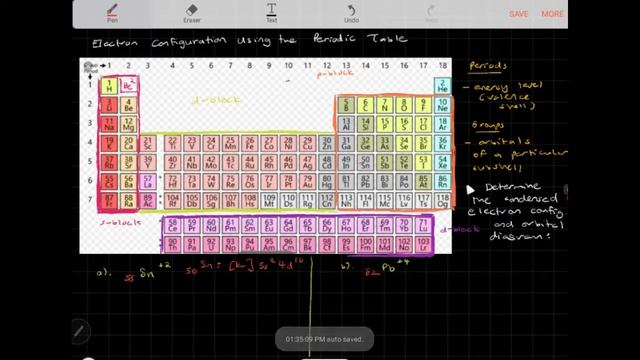This screenshot has width=640, height=360.
Task: Select the Radium (88 Ra) cell
Action: coord(128,201)
